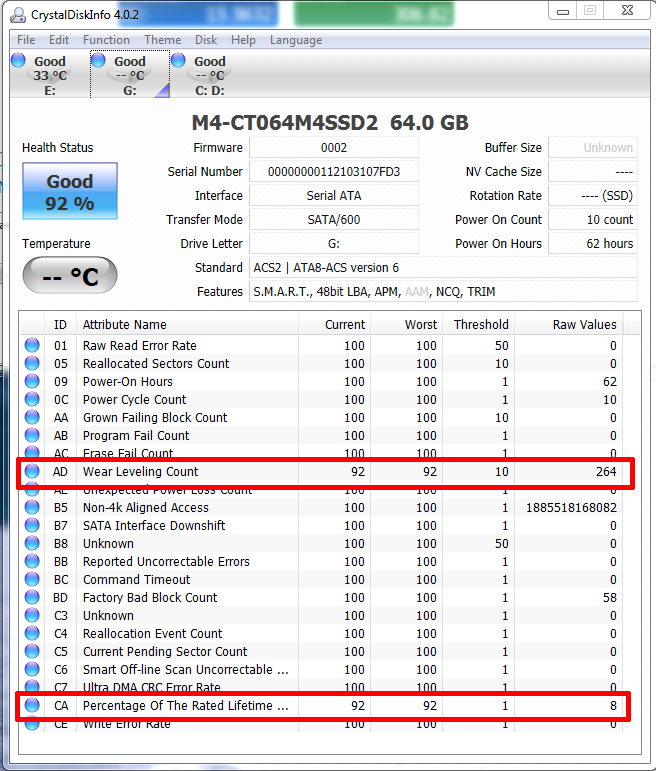Image resolution: width=656 pixels, height=771 pixels.
Task: Click the Features field listing S.M.A.R.T.
Action: click(443, 292)
